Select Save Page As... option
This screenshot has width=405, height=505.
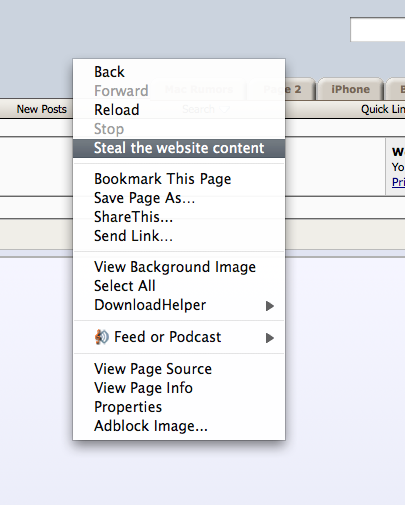pos(179,198)
